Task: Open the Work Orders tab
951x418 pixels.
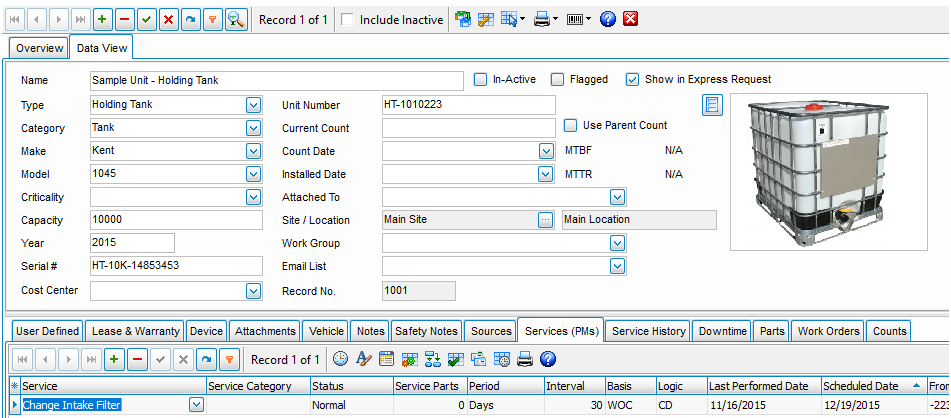Action: pos(828,331)
